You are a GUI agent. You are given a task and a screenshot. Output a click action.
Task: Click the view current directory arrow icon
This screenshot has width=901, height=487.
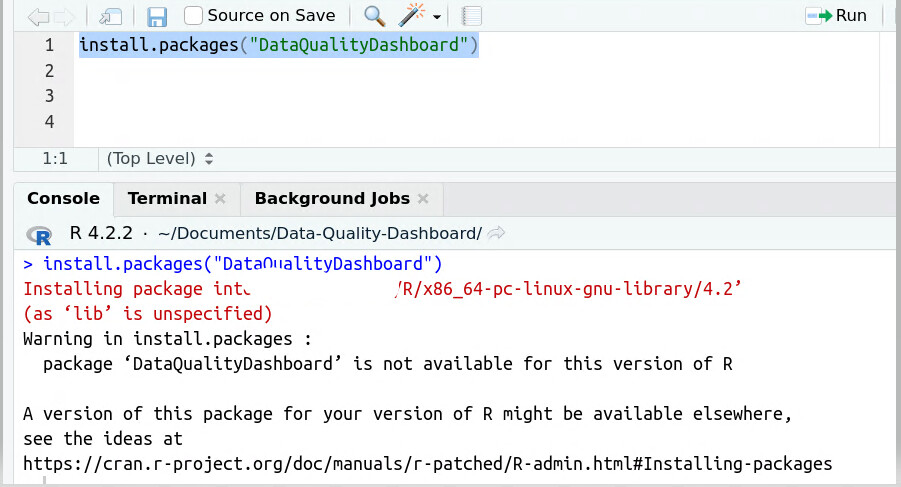(x=497, y=233)
